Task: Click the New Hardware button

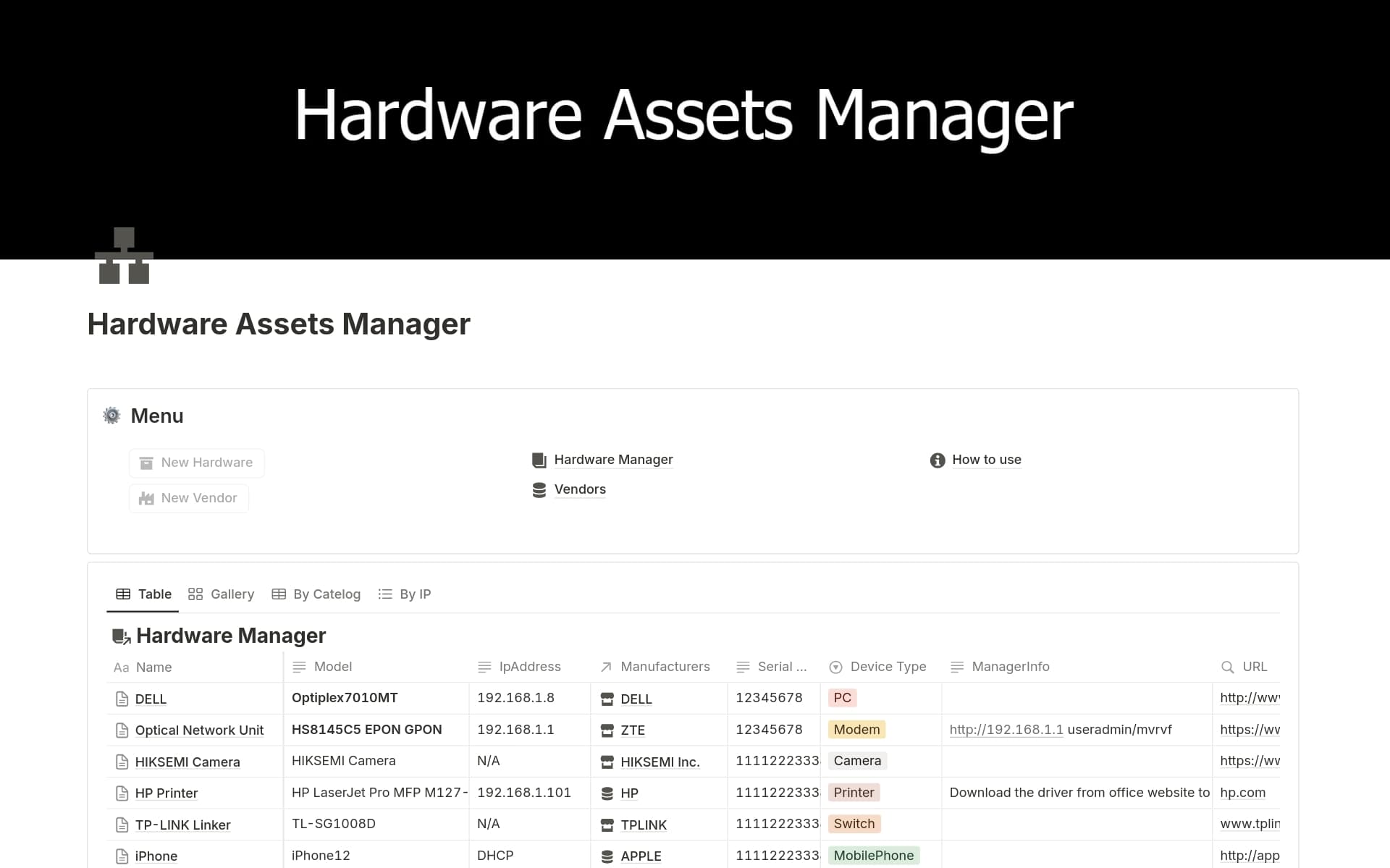Action: click(x=196, y=463)
